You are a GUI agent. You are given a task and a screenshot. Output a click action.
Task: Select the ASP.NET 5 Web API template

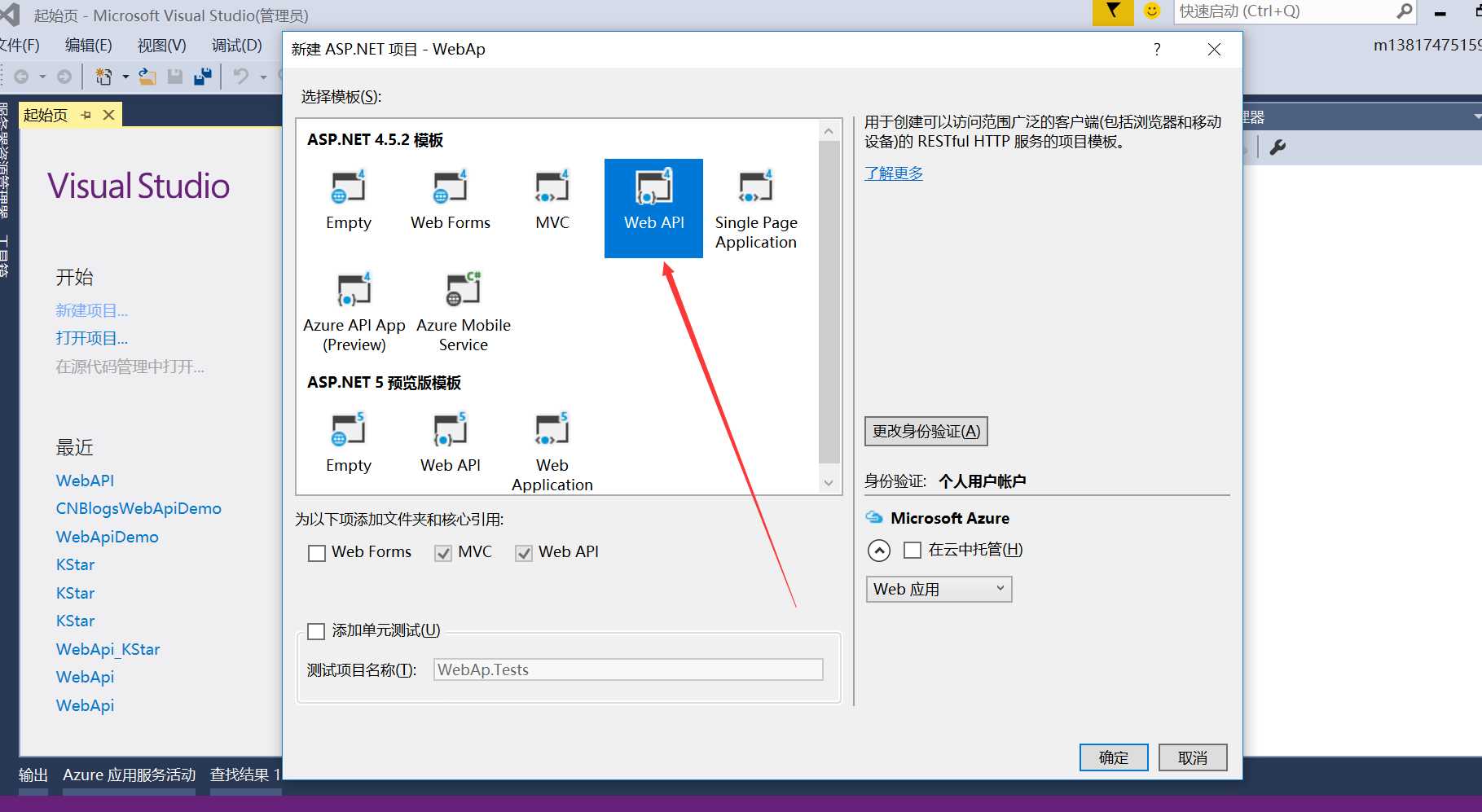click(450, 442)
